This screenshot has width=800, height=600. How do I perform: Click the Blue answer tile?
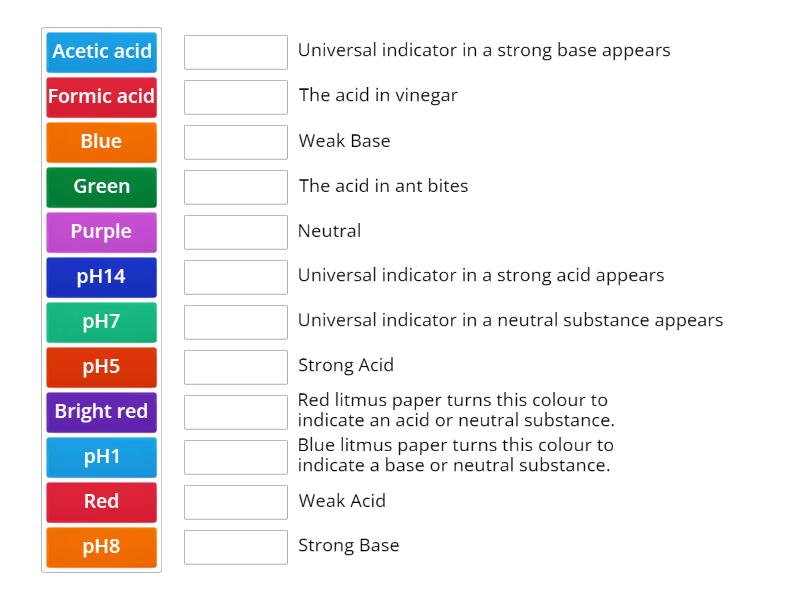[x=100, y=142]
